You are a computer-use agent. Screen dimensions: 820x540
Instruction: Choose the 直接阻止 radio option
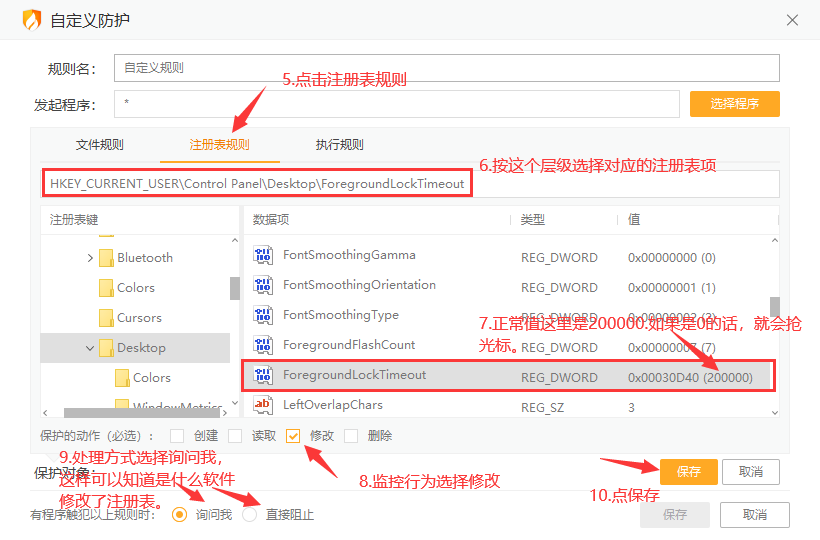(x=250, y=514)
